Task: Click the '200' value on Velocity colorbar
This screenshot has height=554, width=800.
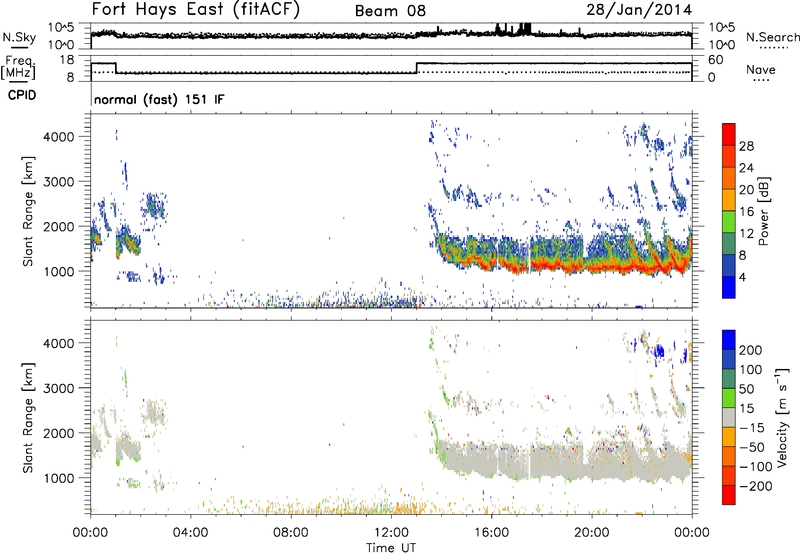Action: (x=751, y=350)
